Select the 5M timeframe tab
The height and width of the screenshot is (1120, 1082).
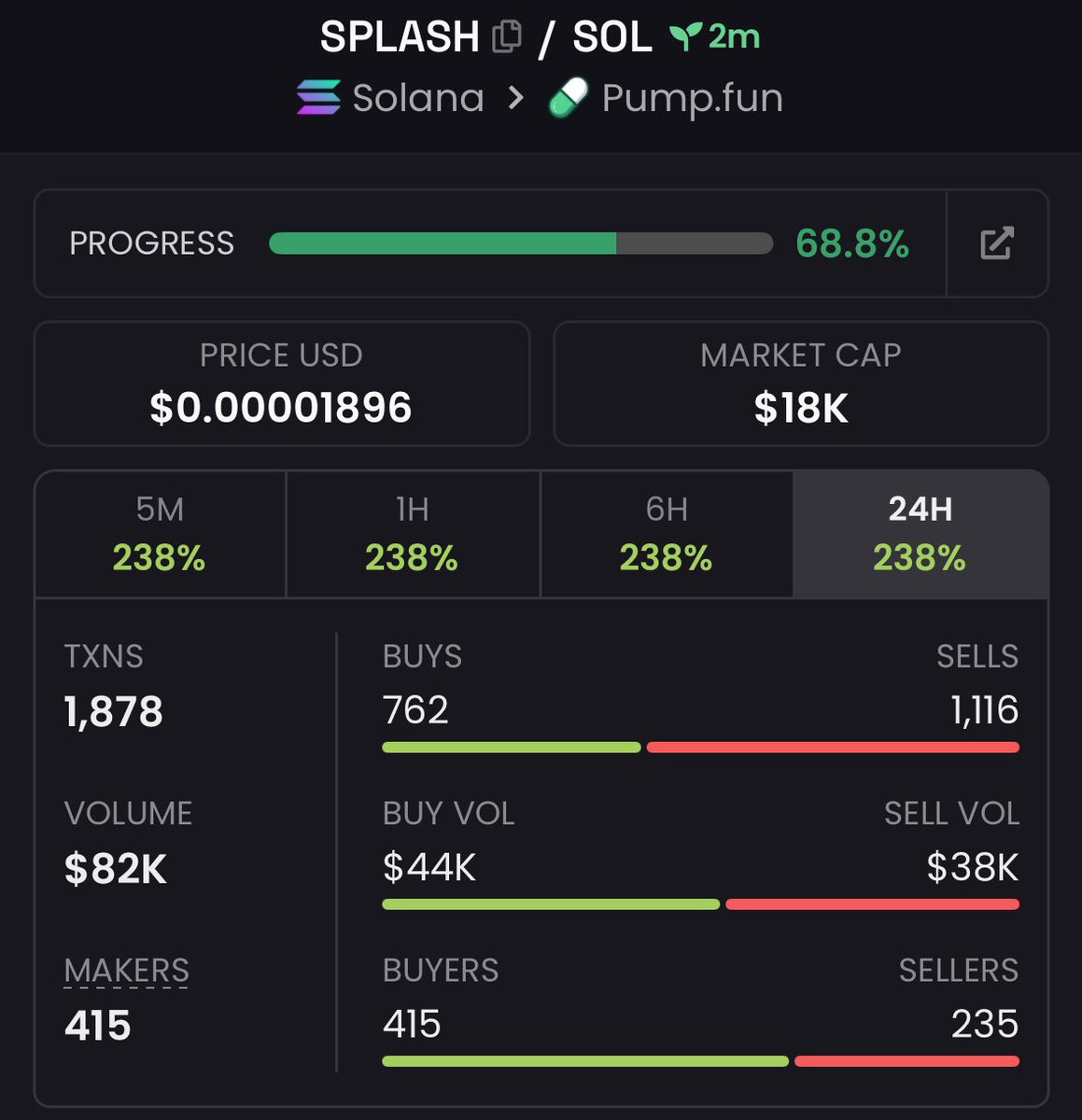click(x=160, y=534)
